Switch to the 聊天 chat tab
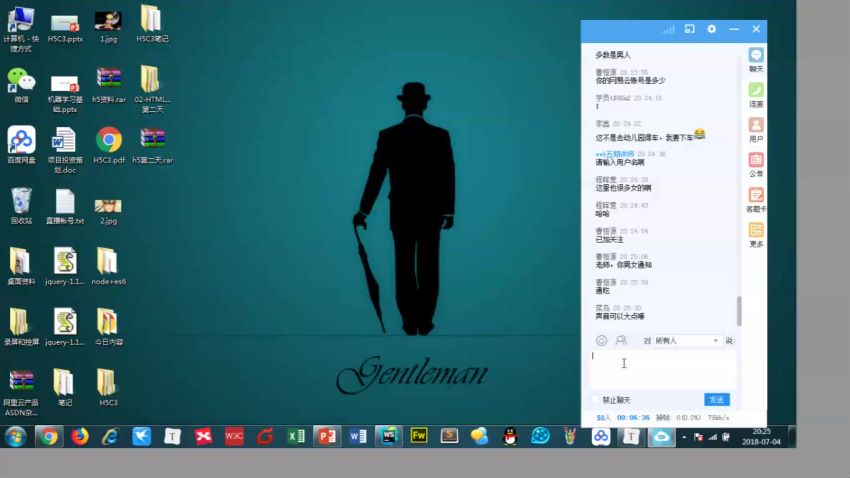The image size is (850, 478). pos(756,59)
